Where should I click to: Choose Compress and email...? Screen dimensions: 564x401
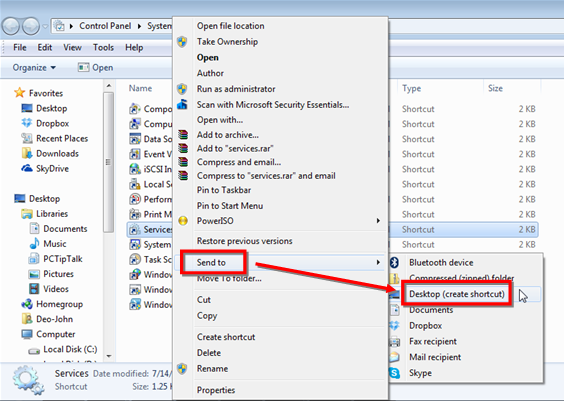(239, 162)
